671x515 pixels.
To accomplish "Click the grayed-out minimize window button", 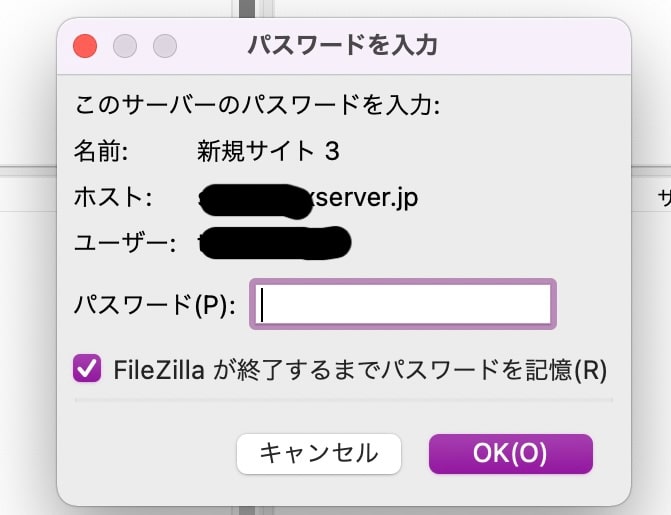I will (x=125, y=46).
